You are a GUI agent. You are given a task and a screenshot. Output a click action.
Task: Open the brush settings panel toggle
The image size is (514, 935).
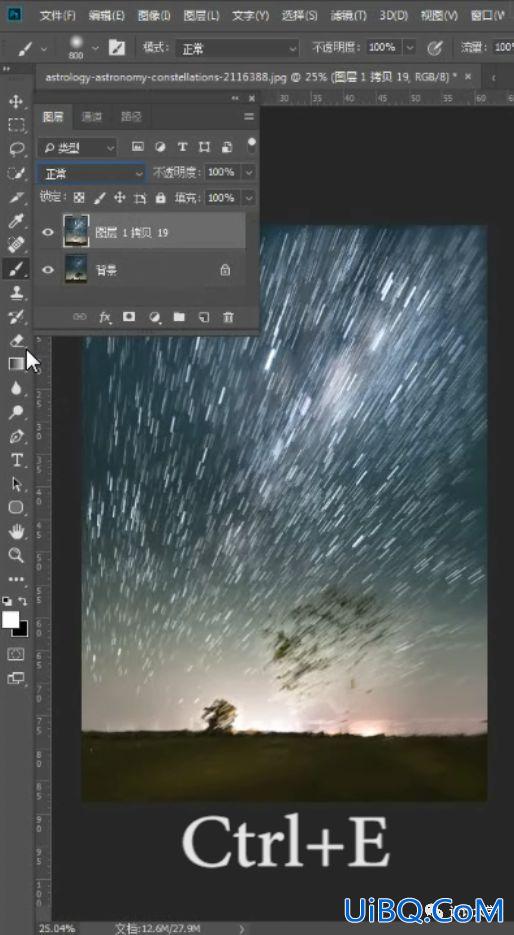point(116,48)
